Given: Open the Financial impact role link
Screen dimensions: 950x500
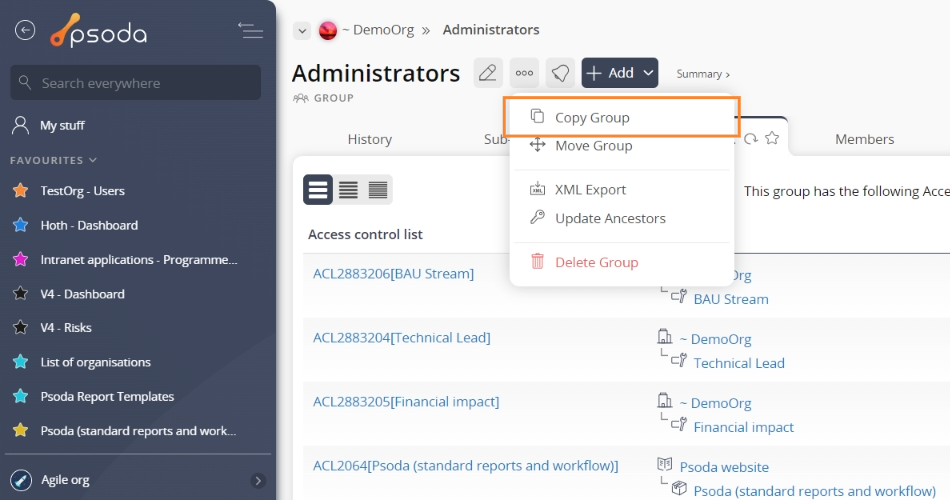Looking at the screenshot, I should pos(743,427).
